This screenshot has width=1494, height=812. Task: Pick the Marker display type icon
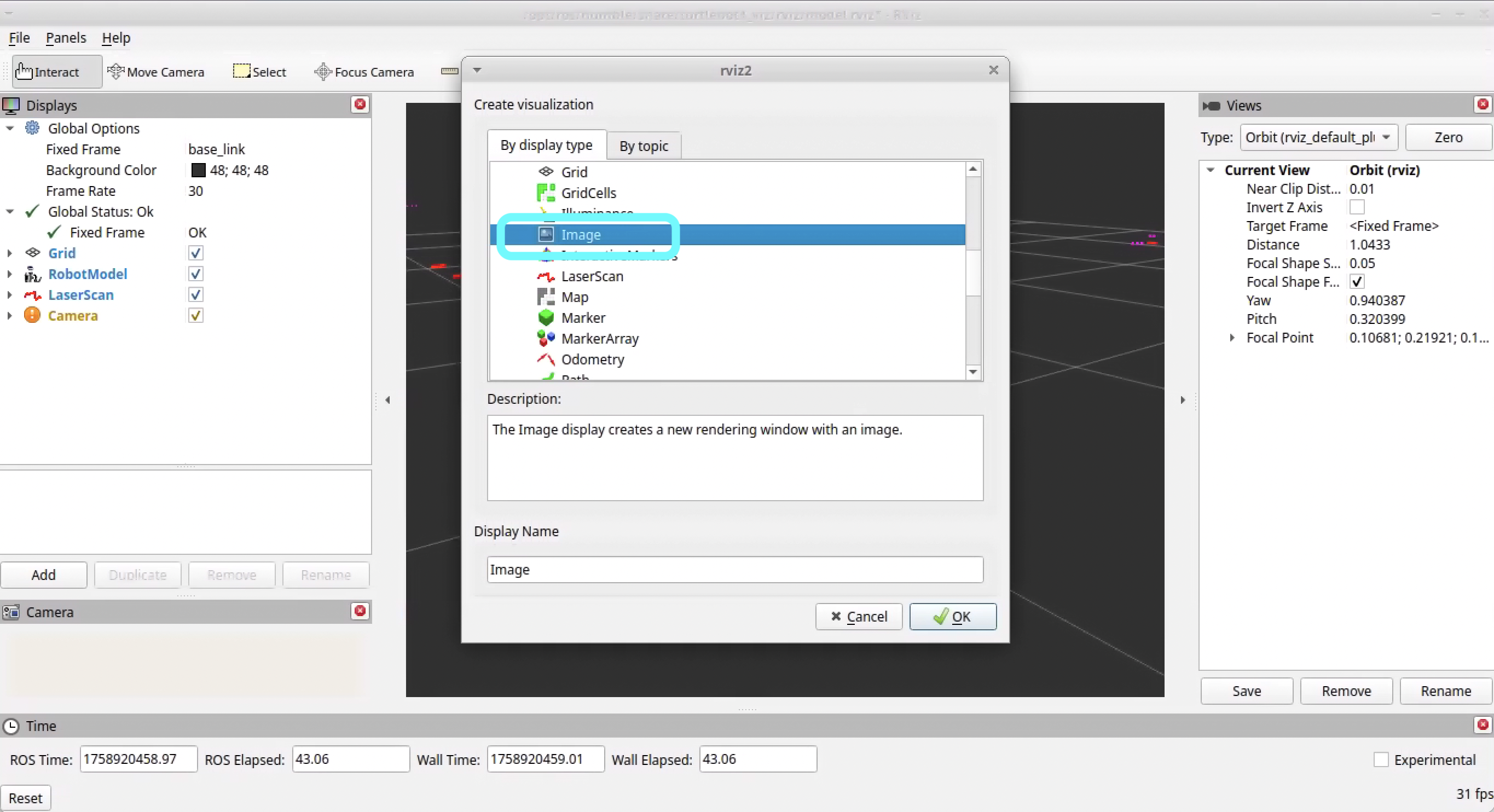pyautogui.click(x=546, y=318)
